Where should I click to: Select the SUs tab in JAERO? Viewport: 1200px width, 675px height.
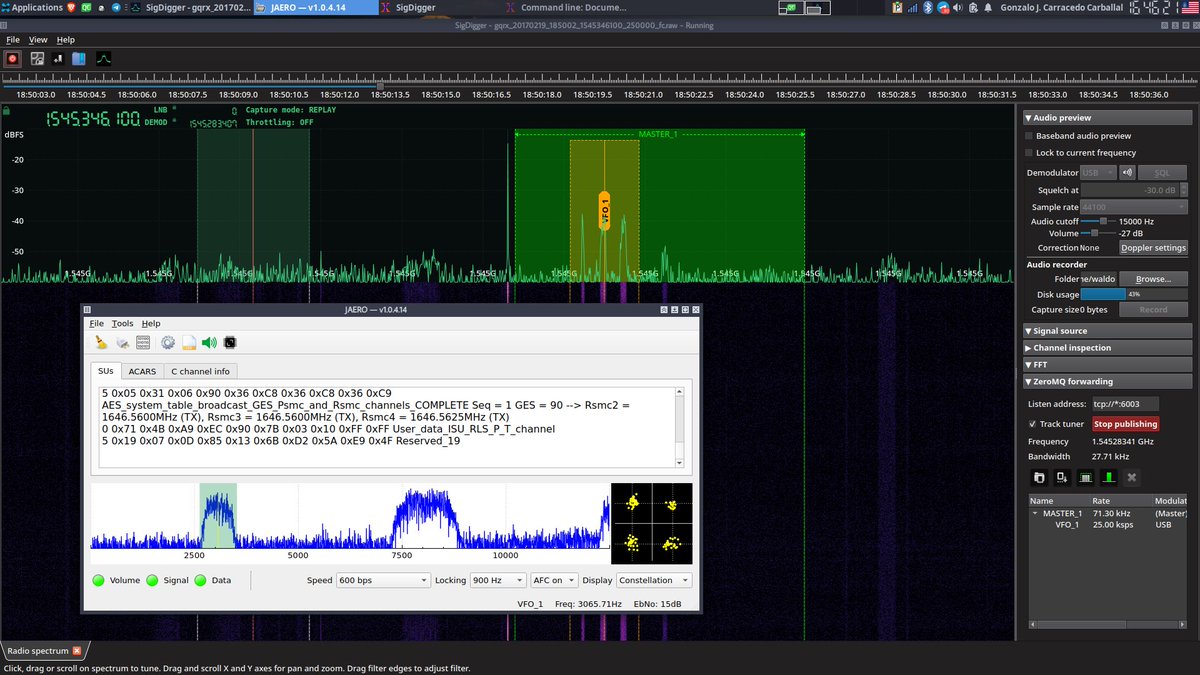click(105, 371)
